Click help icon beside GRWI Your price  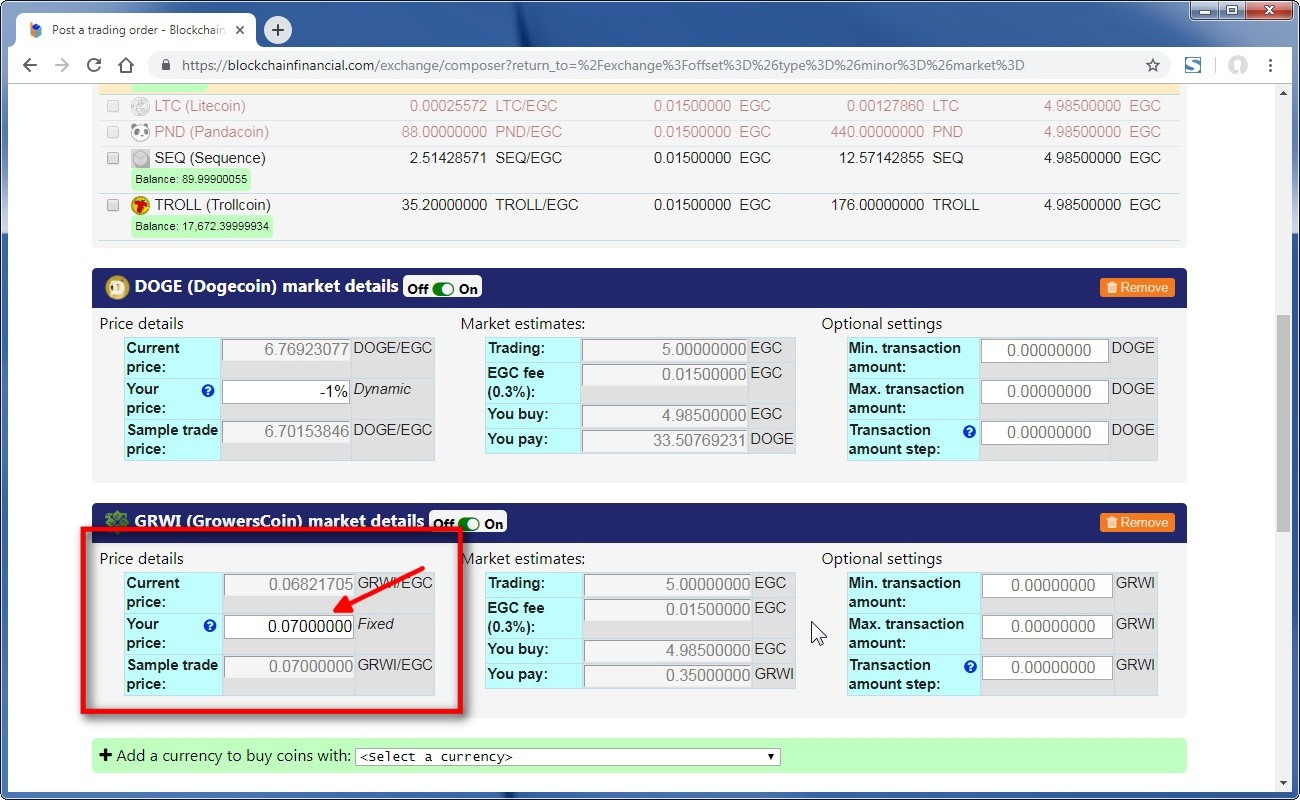pyautogui.click(x=210, y=626)
